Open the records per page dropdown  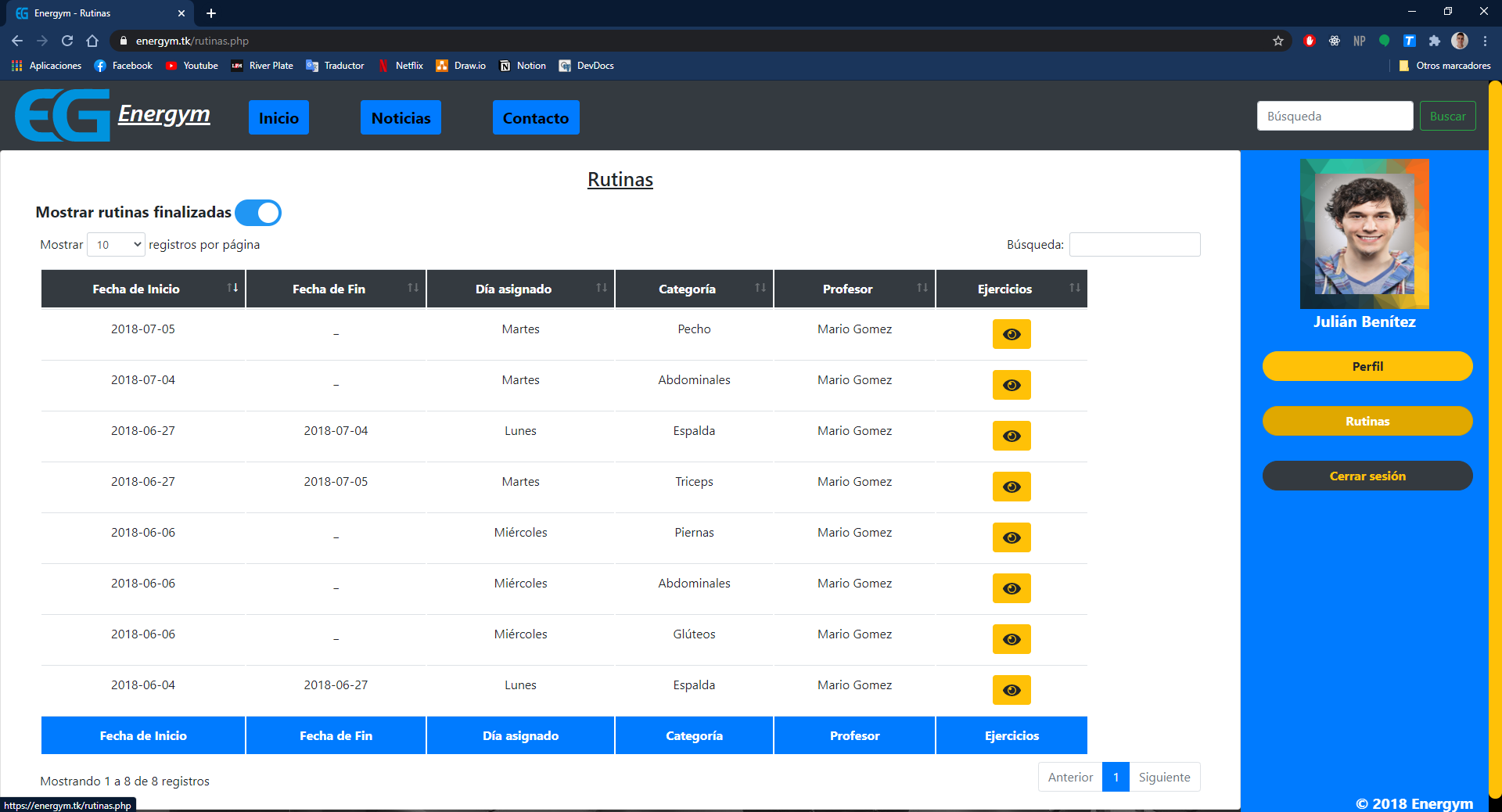pos(116,245)
